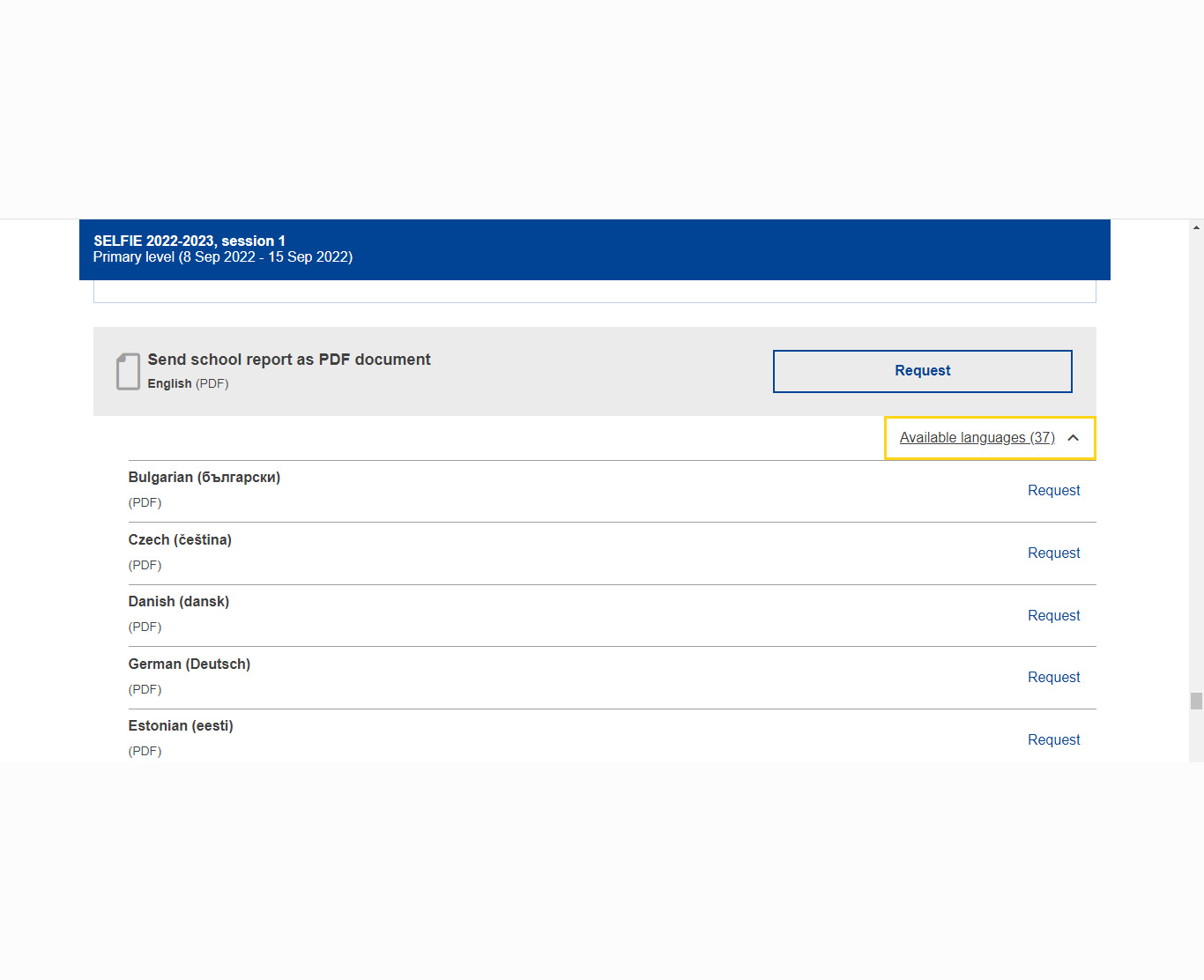
Task: Select the Estonian (eesti) language label
Action: 181,726
